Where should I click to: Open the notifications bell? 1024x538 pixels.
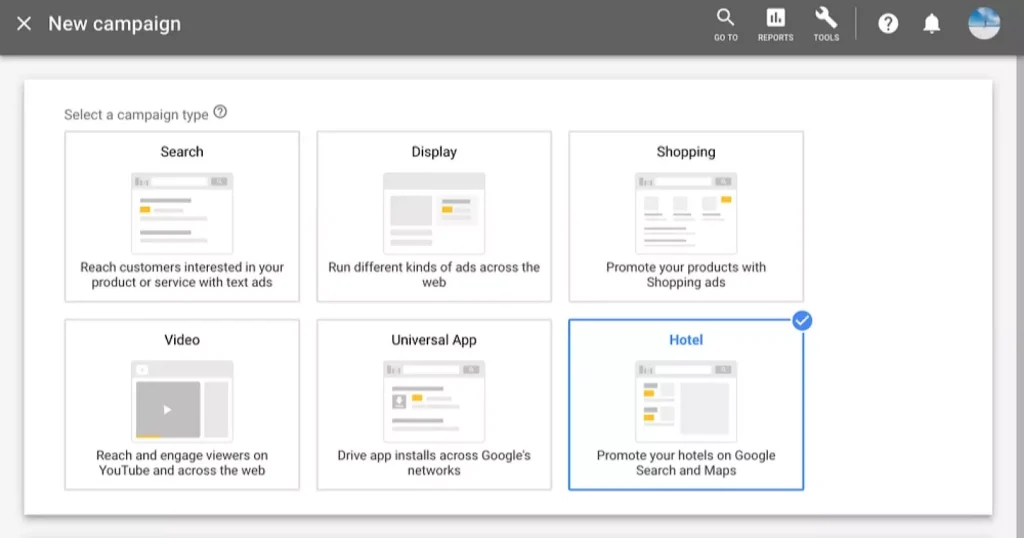pos(932,24)
